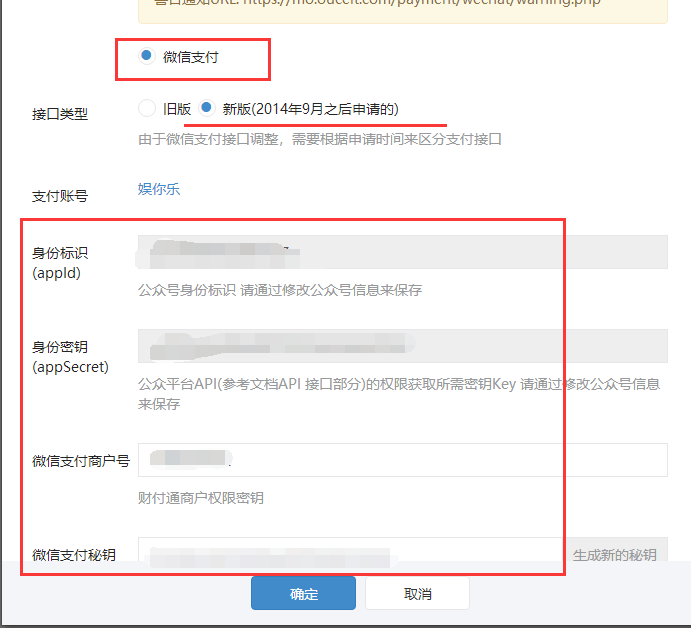Focus the 微信支付商户号 input field
The image size is (691, 628).
point(403,460)
